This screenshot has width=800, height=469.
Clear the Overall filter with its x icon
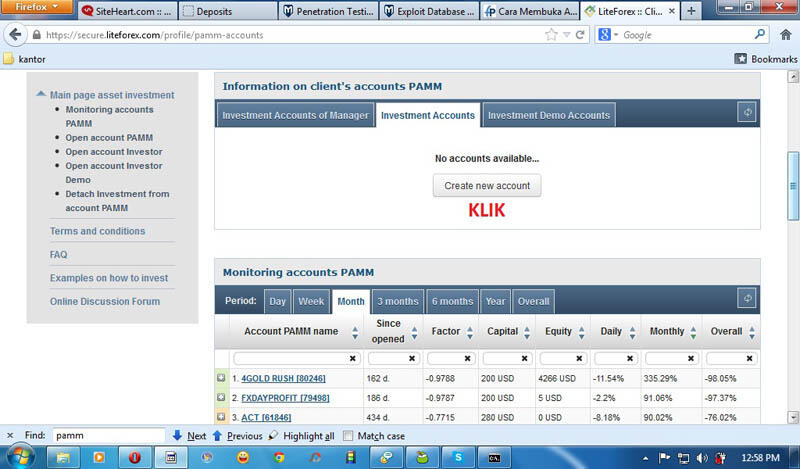click(749, 359)
